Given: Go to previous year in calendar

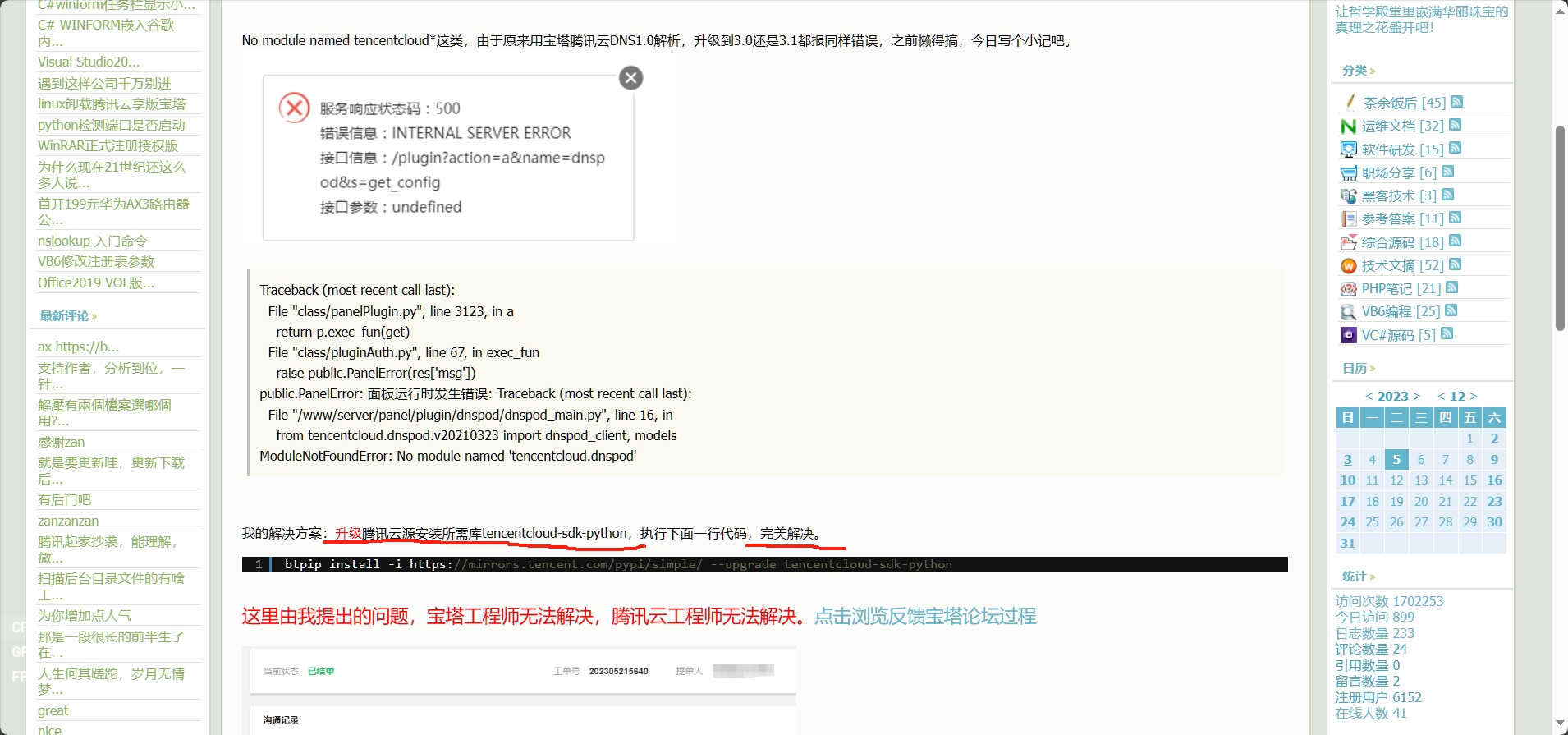Looking at the screenshot, I should pyautogui.click(x=1369, y=396).
